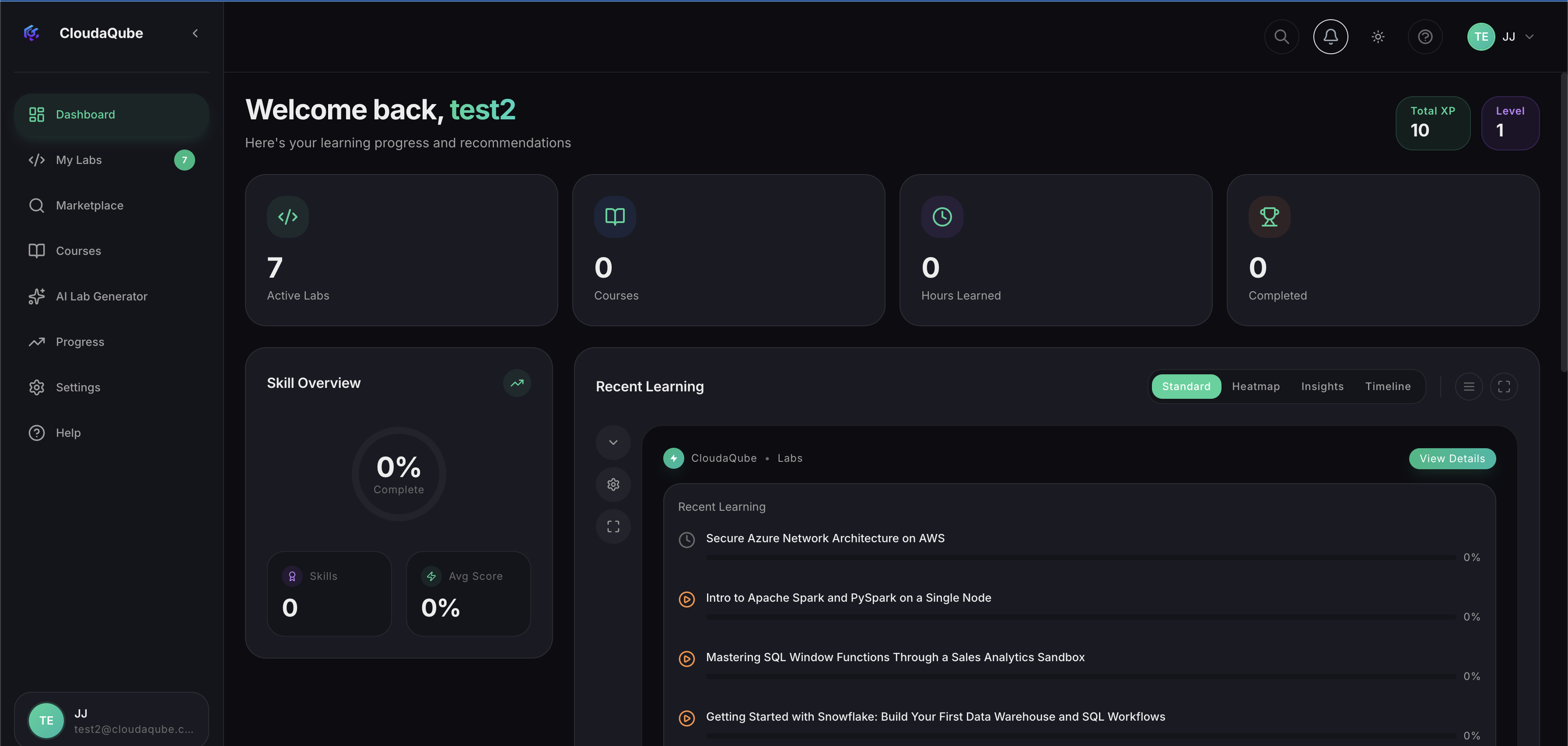Click the Active Labs code icon

(x=288, y=216)
